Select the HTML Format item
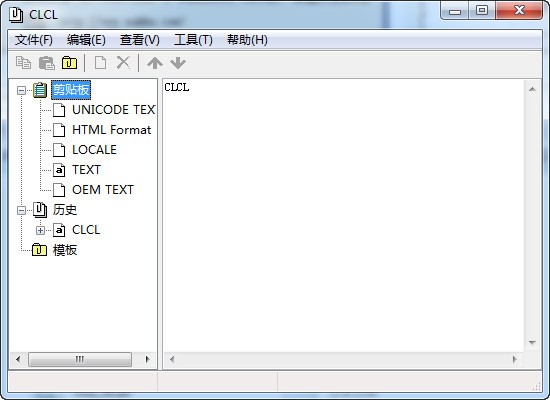The width and height of the screenshot is (550, 400). click(x=112, y=130)
